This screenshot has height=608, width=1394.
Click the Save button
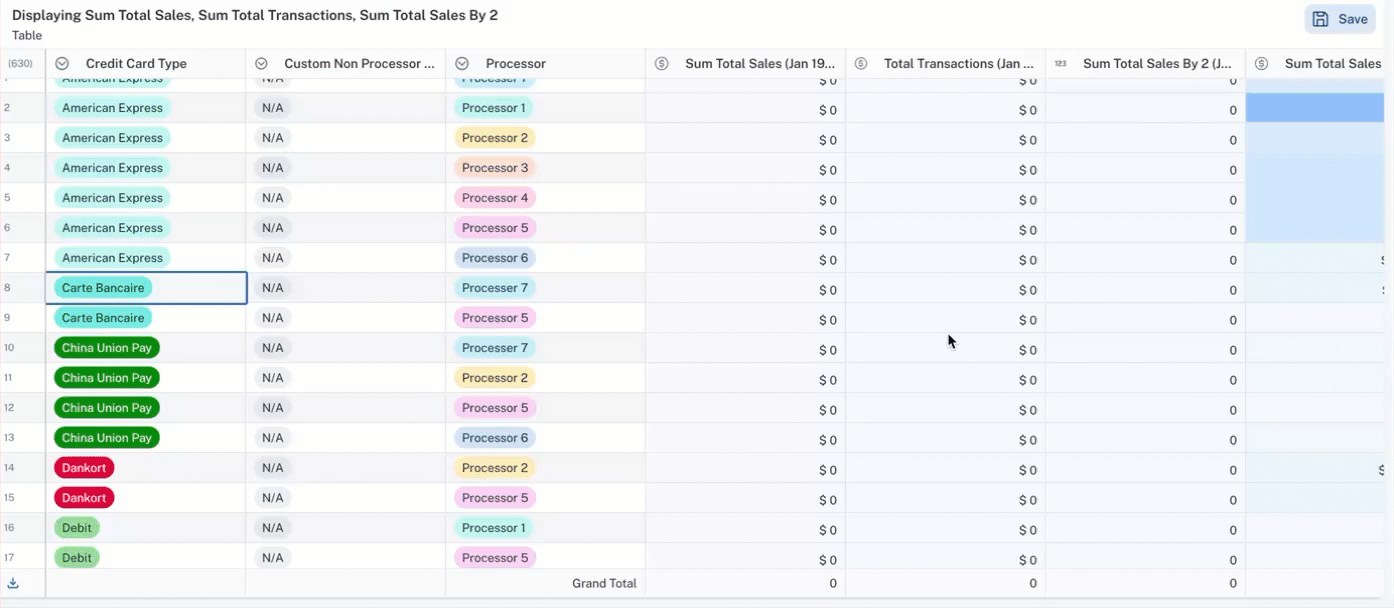(1340, 19)
